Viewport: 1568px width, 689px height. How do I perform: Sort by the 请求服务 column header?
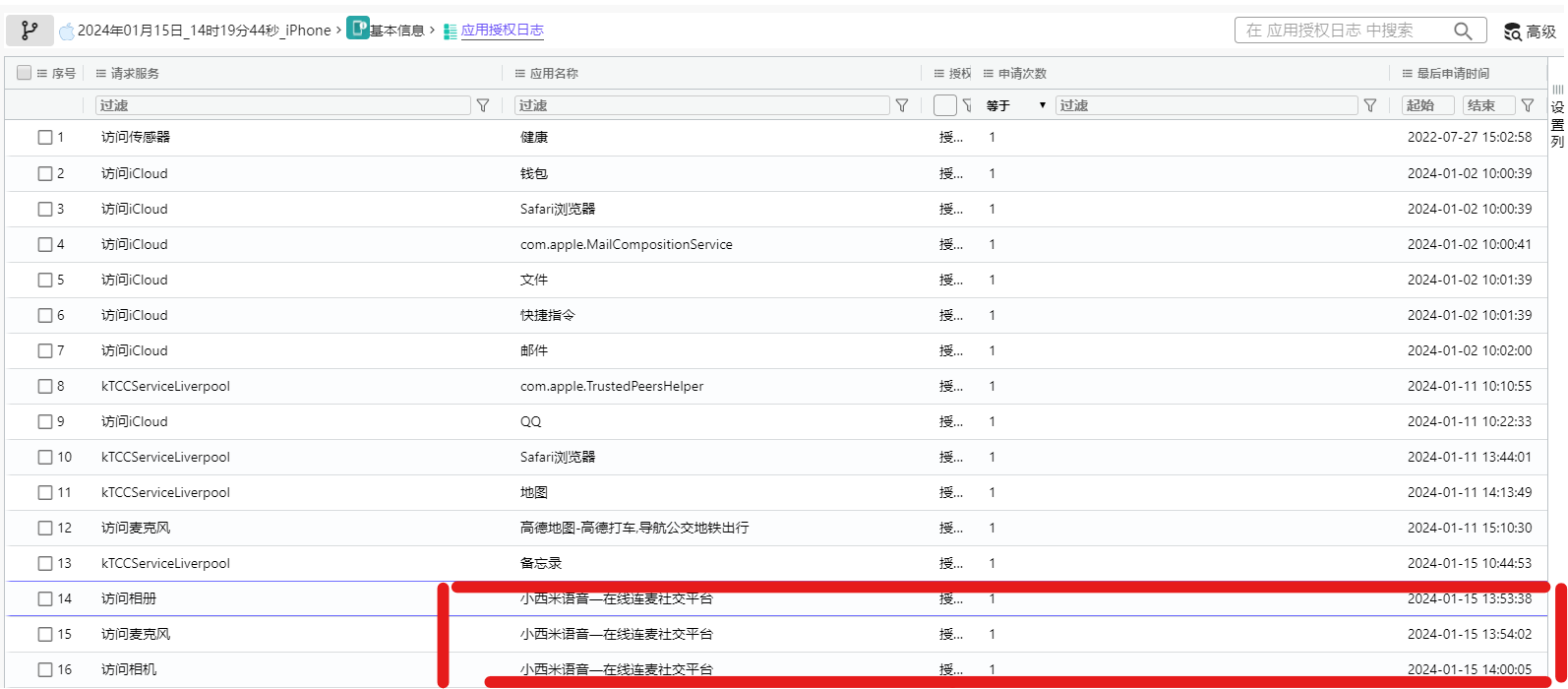[x=135, y=74]
